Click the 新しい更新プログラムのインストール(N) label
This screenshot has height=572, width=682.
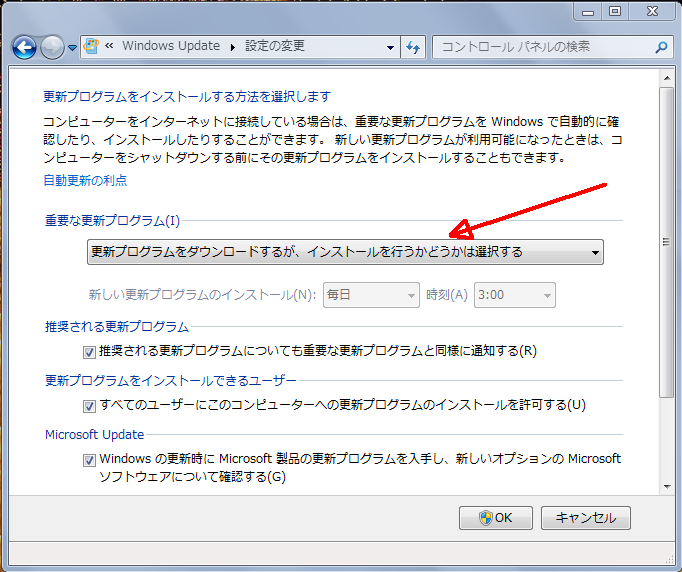pyautogui.click(x=202, y=295)
